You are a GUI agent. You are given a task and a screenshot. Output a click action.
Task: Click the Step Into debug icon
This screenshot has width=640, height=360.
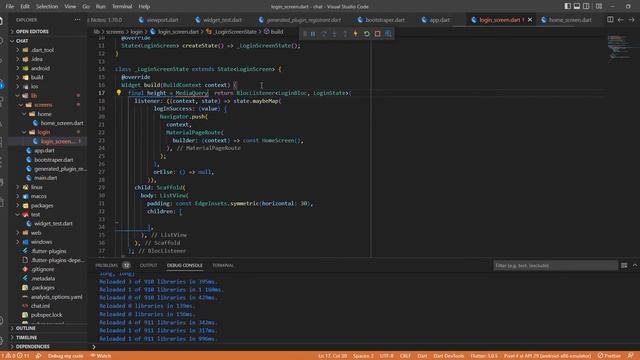click(334, 34)
